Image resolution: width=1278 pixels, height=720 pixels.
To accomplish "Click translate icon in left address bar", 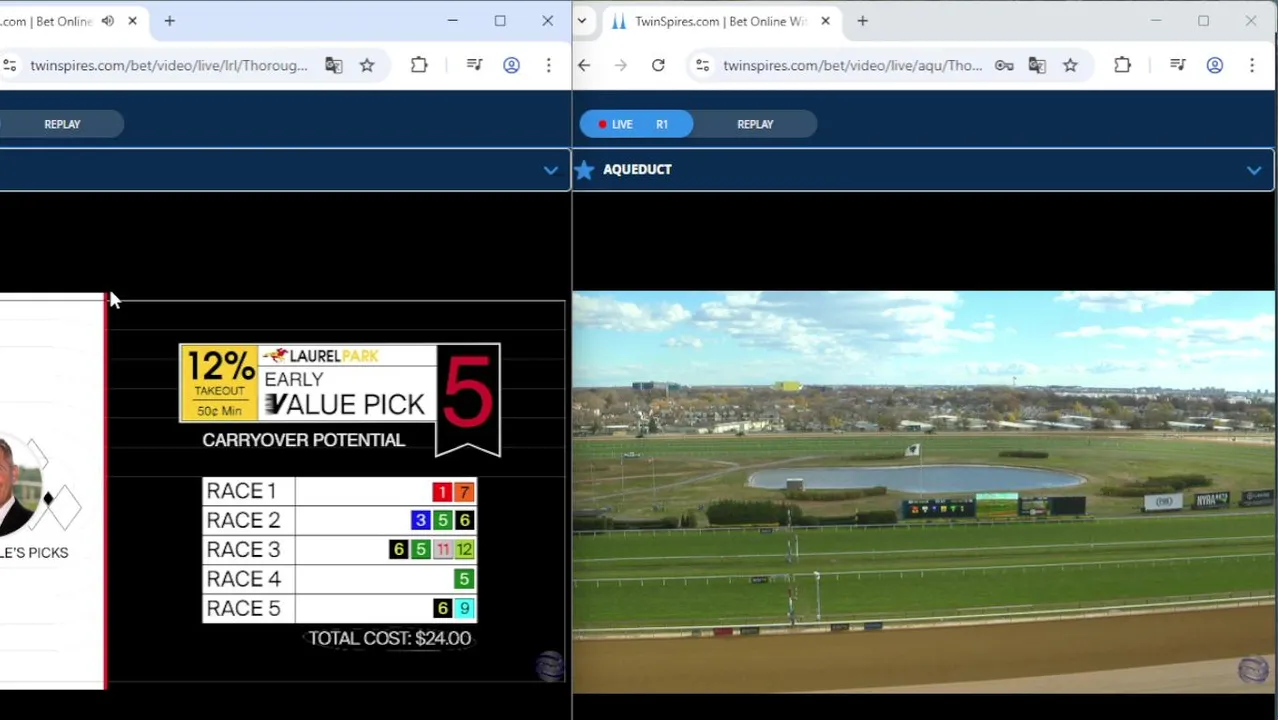I will click(x=333, y=65).
